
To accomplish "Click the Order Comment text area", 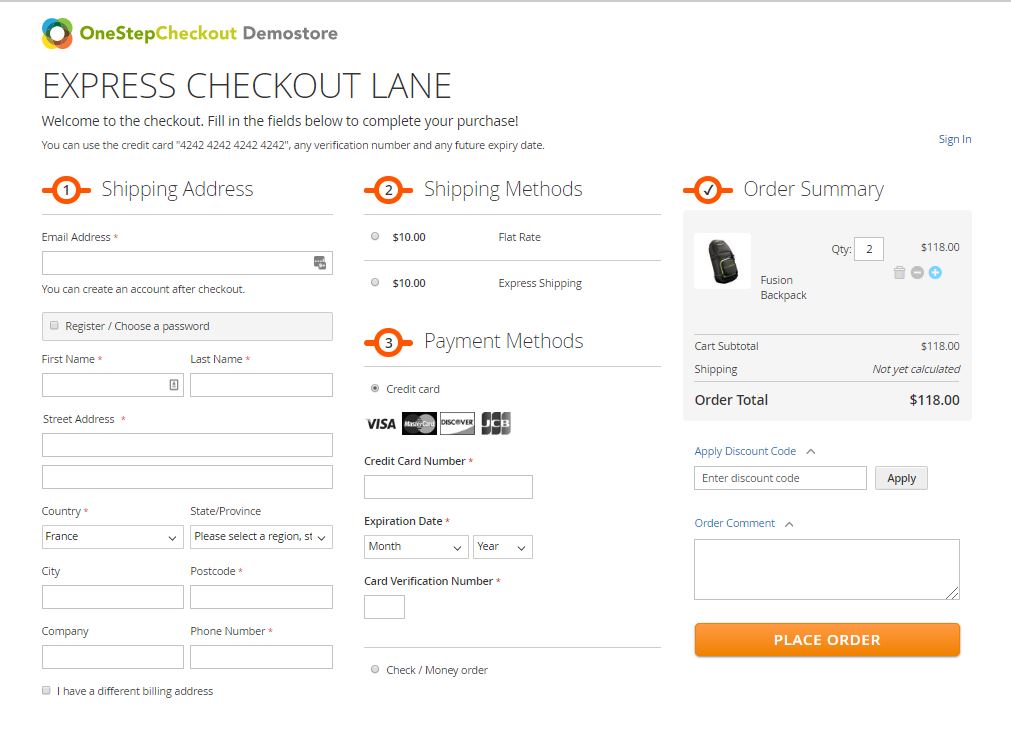I will coord(827,569).
